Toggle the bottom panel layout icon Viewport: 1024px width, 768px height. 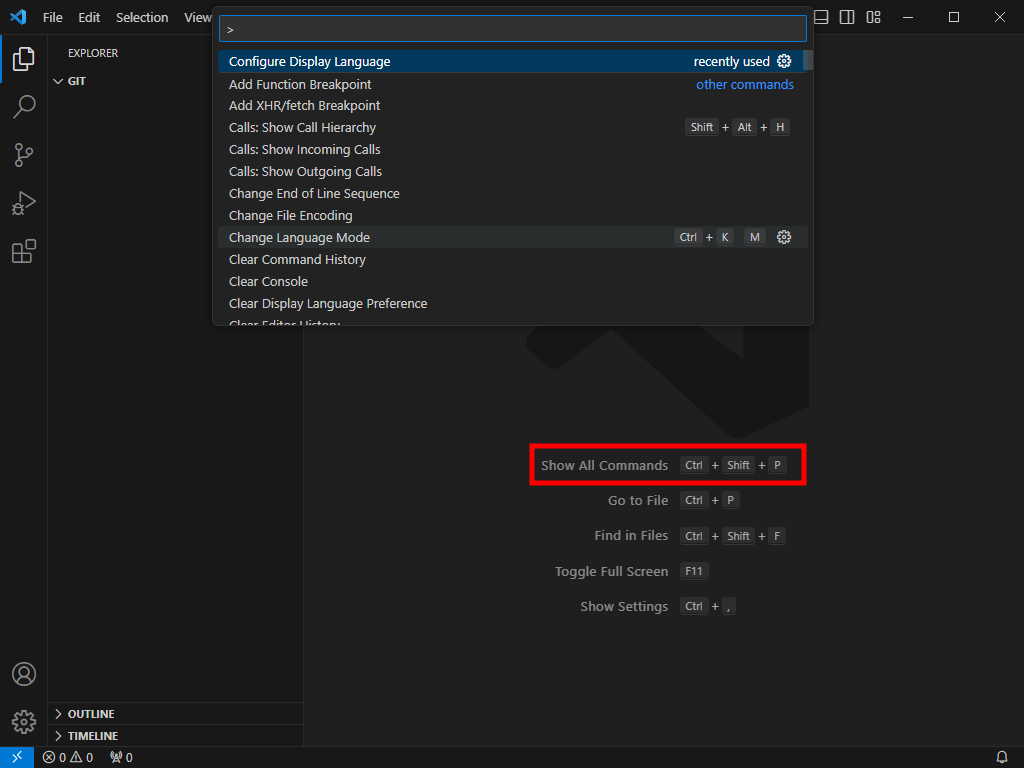[821, 17]
